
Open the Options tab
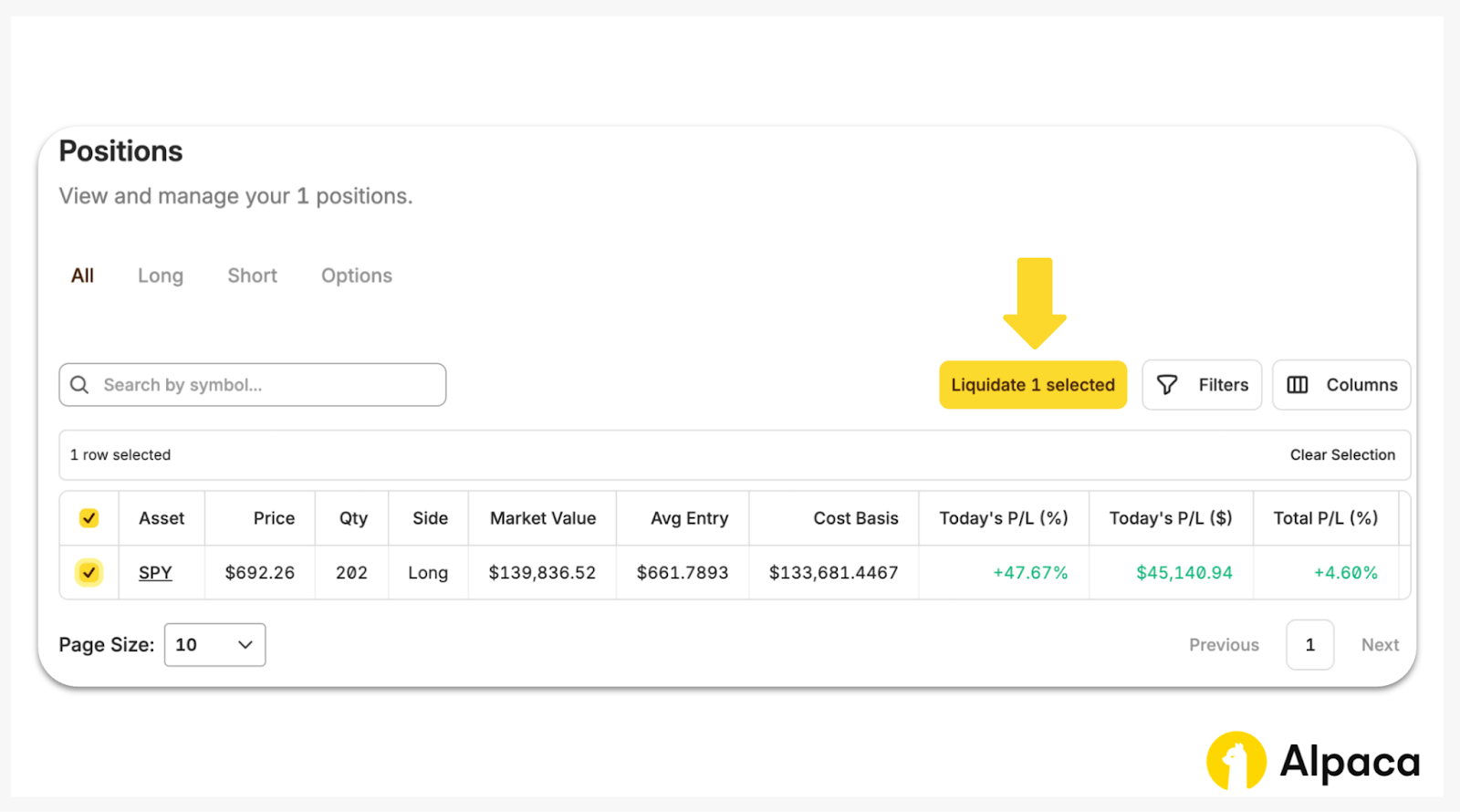[x=356, y=276]
